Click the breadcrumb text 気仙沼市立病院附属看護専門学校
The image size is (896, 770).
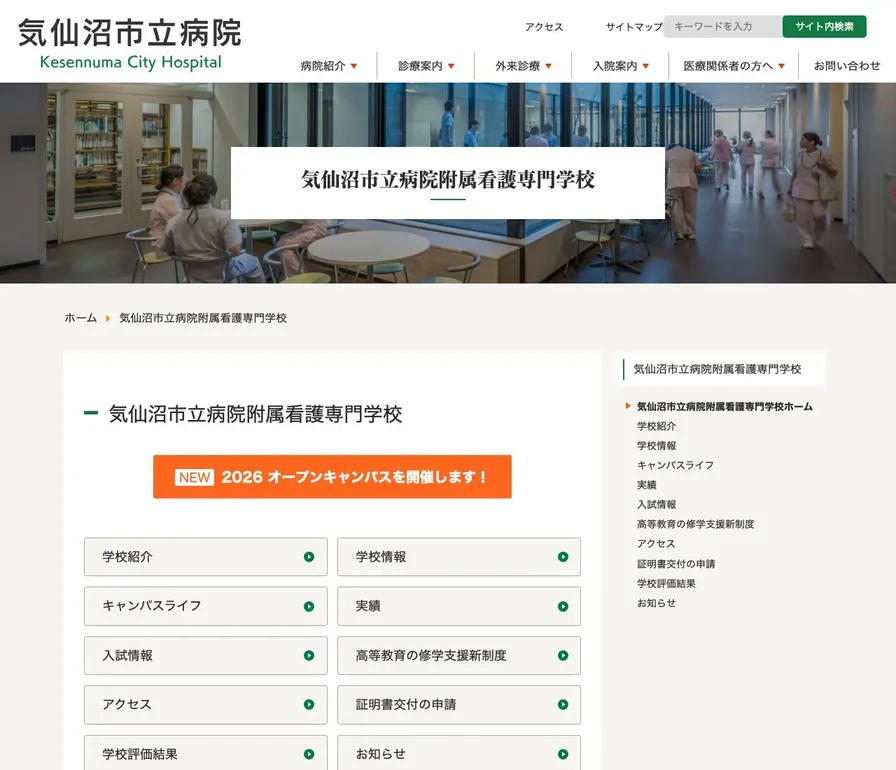coord(203,318)
